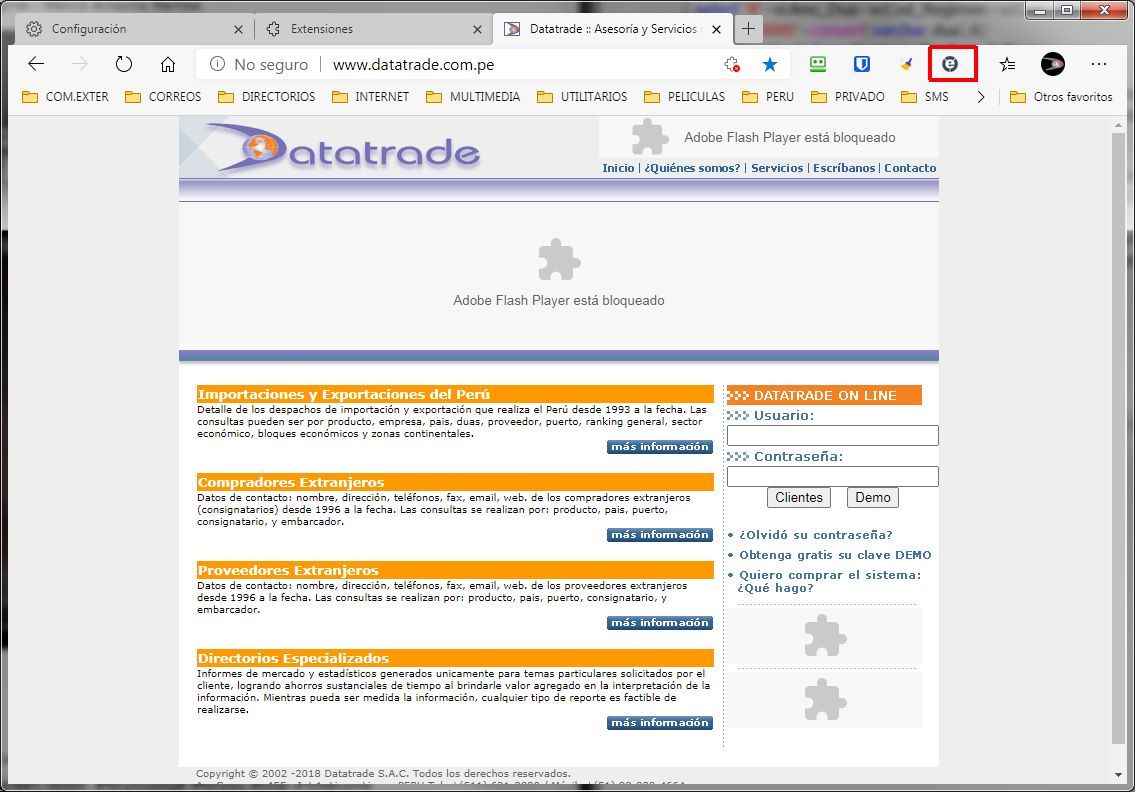Click más información under Compradores Extranjeros
The height and width of the screenshot is (792, 1135).
(659, 535)
